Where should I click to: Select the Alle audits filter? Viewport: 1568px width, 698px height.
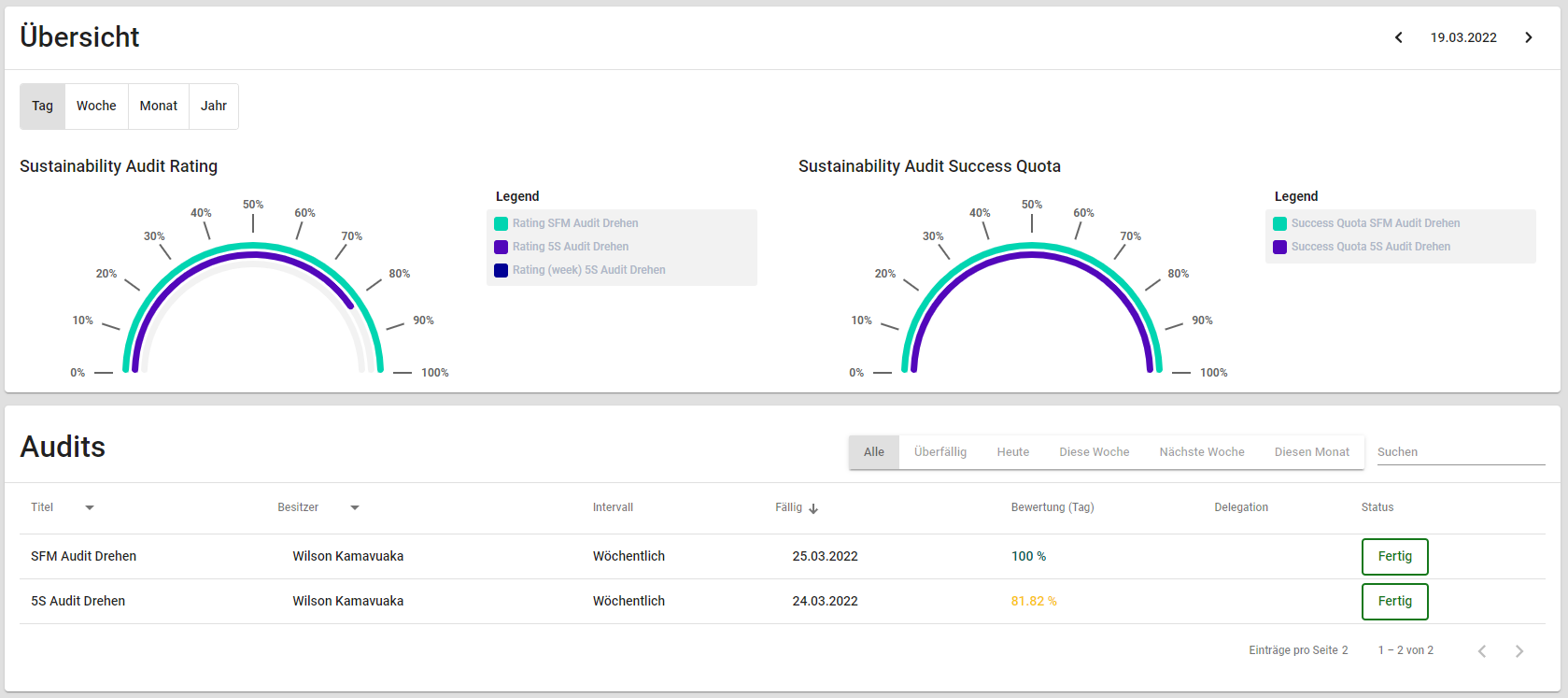pyautogui.click(x=874, y=452)
